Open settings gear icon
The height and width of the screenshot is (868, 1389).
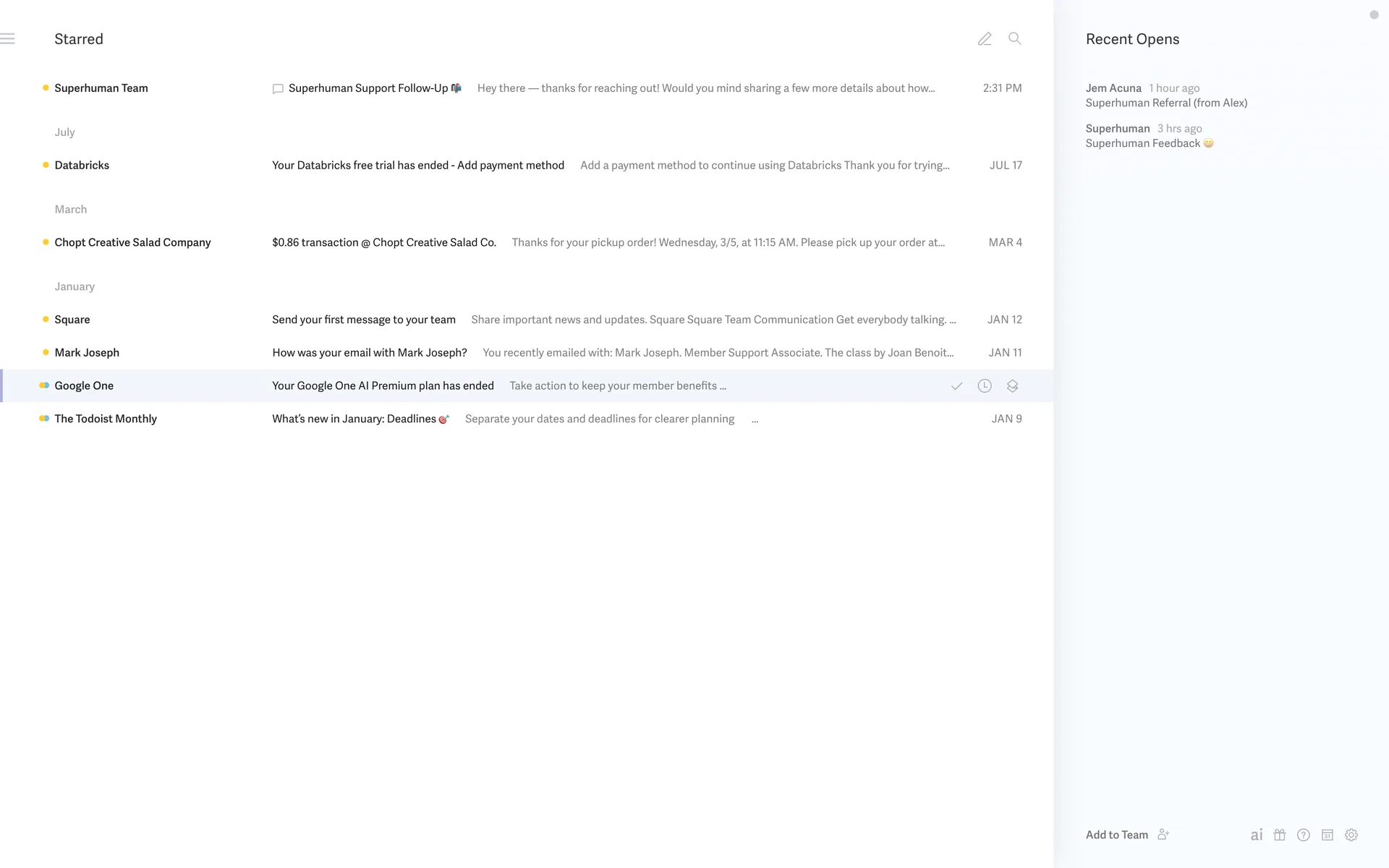[x=1351, y=835]
